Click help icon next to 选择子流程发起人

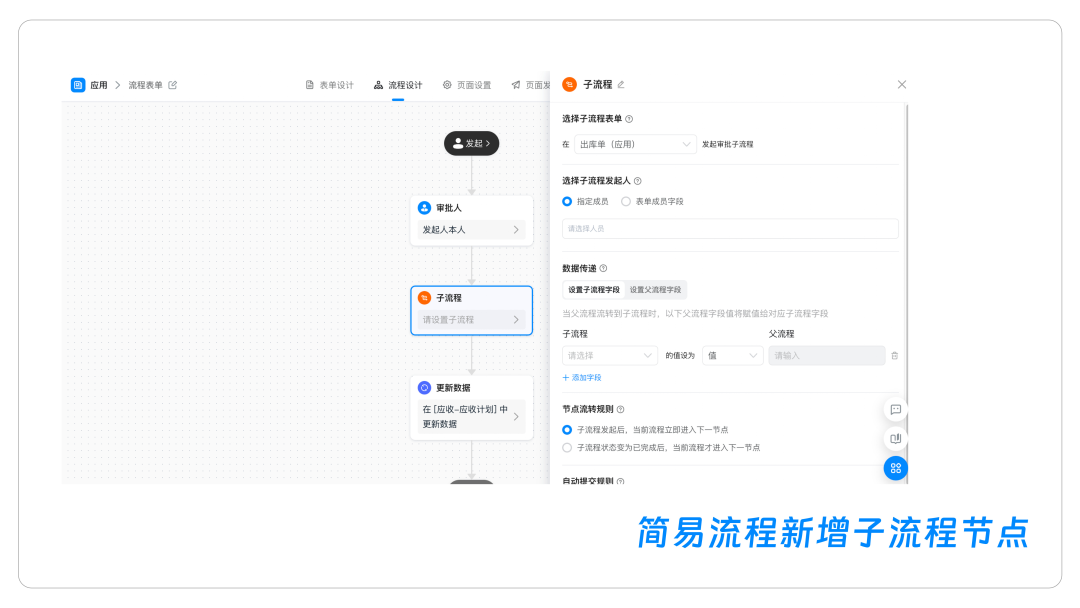638,181
